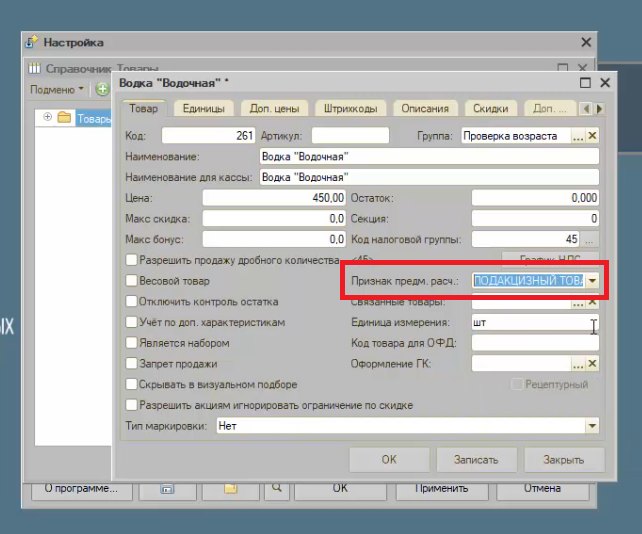Click the folder button in the Настройка bottom bar
Screen dimensions: 642x534
[x=231, y=490]
